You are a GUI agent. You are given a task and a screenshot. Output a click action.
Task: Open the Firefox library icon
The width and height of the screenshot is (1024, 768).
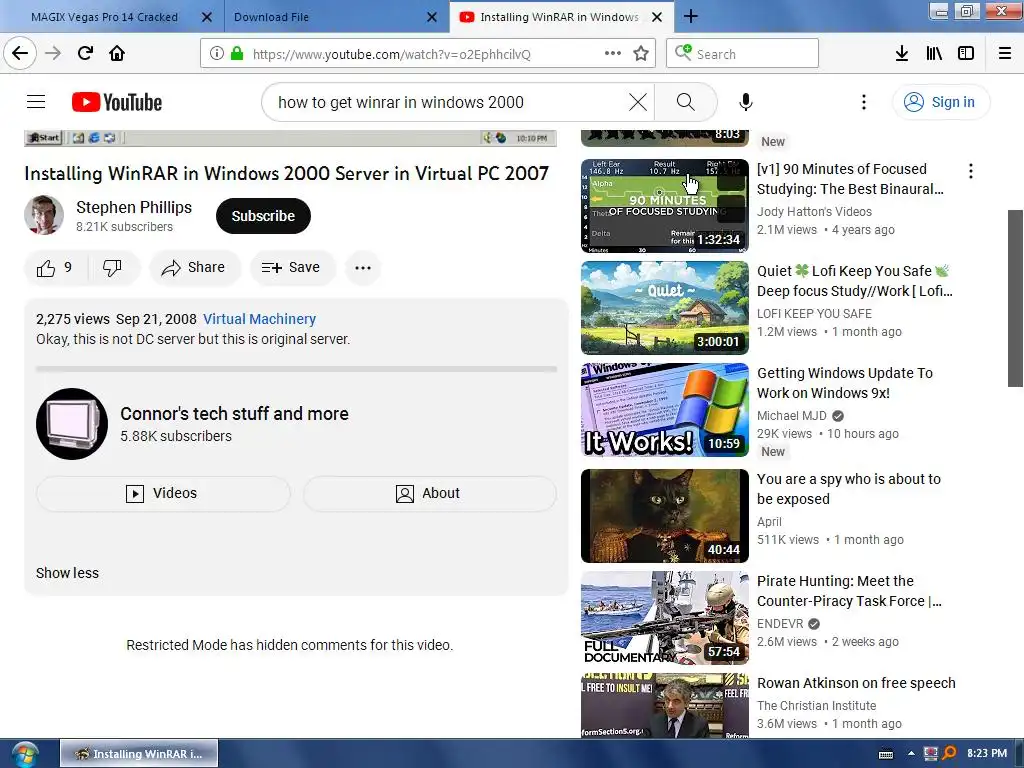tap(934, 53)
